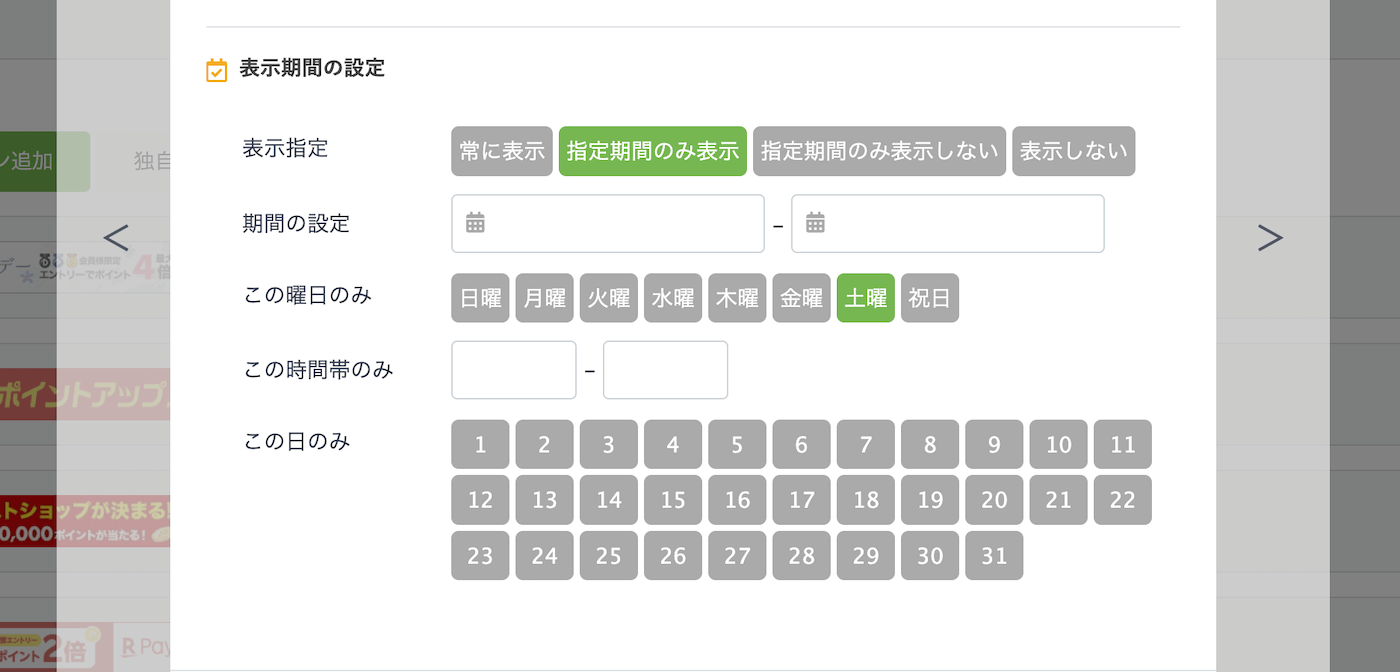Select the 表示しない option

click(1073, 151)
